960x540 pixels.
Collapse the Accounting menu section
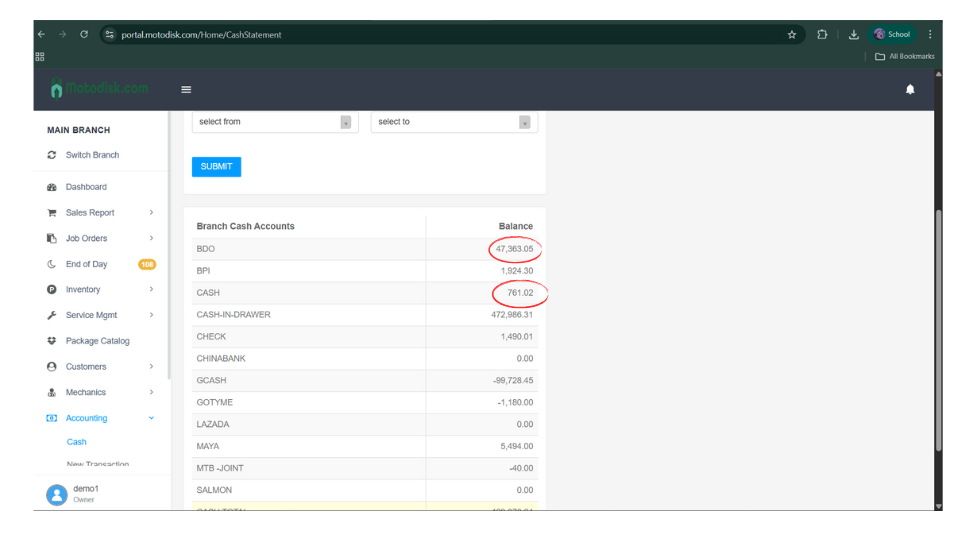coord(151,418)
